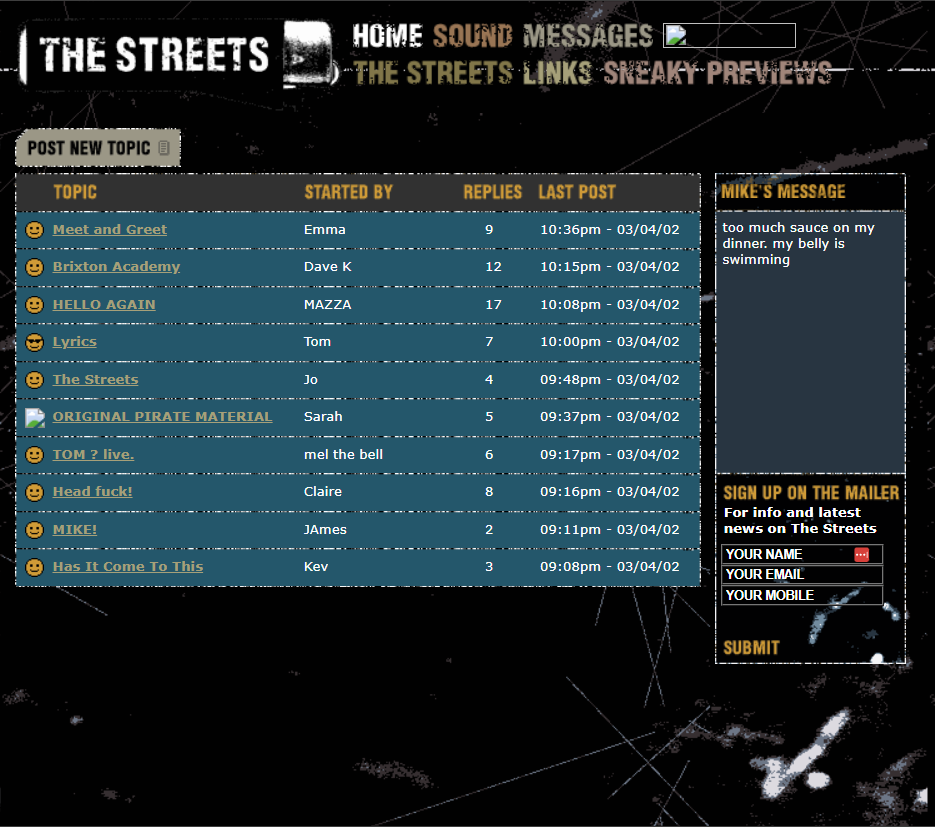Open The Streets topic link
The image size is (935, 827).
pos(95,380)
